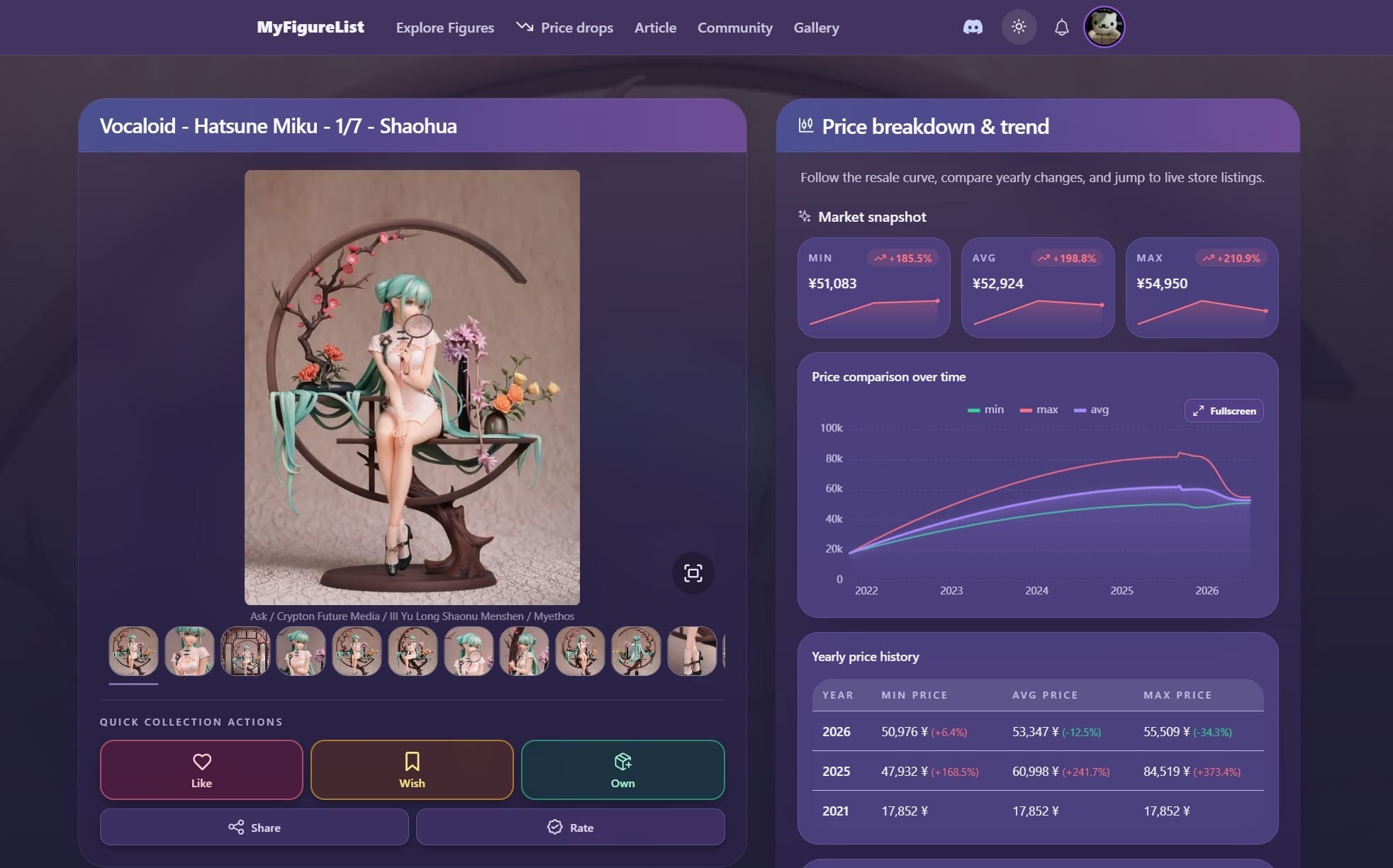The height and width of the screenshot is (868, 1393).
Task: Click the 2024 label on chart axis
Action: pyautogui.click(x=1036, y=590)
